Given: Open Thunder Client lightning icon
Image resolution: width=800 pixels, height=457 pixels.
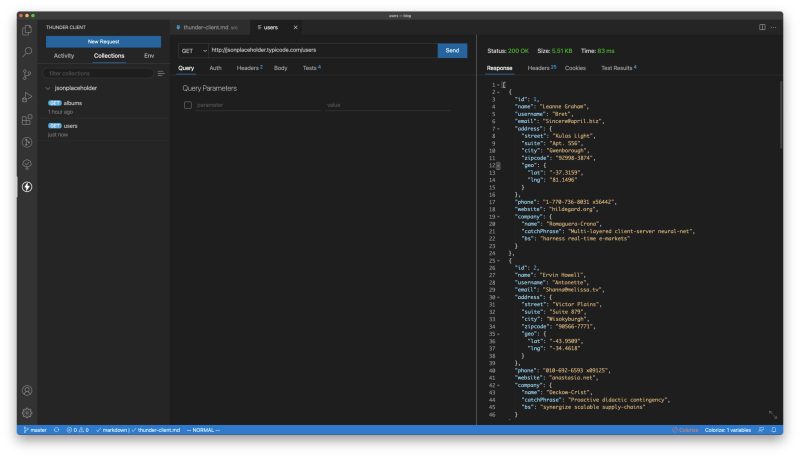Looking at the screenshot, I should (27, 187).
